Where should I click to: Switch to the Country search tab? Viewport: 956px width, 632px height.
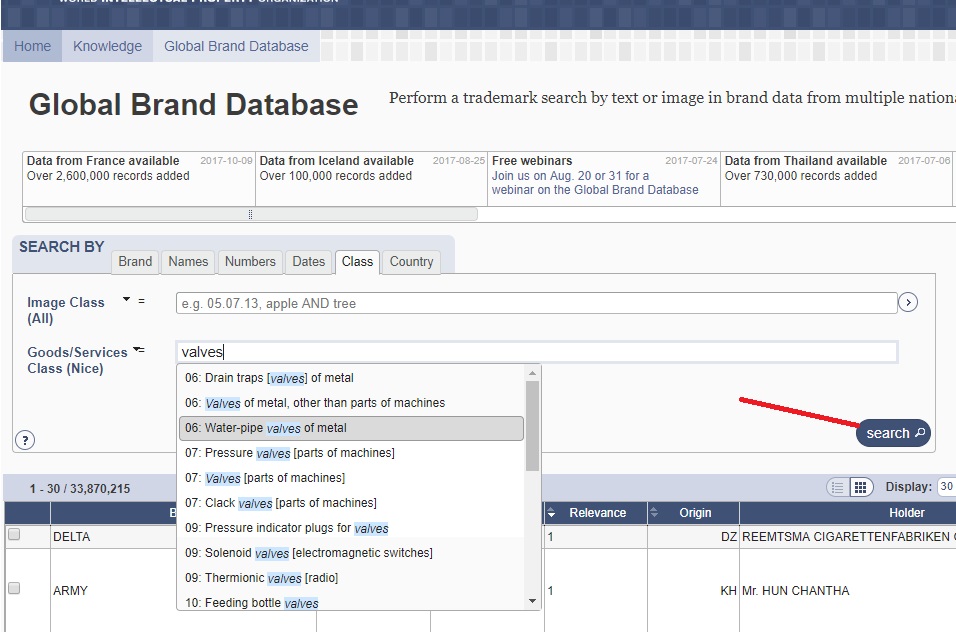[x=411, y=262]
